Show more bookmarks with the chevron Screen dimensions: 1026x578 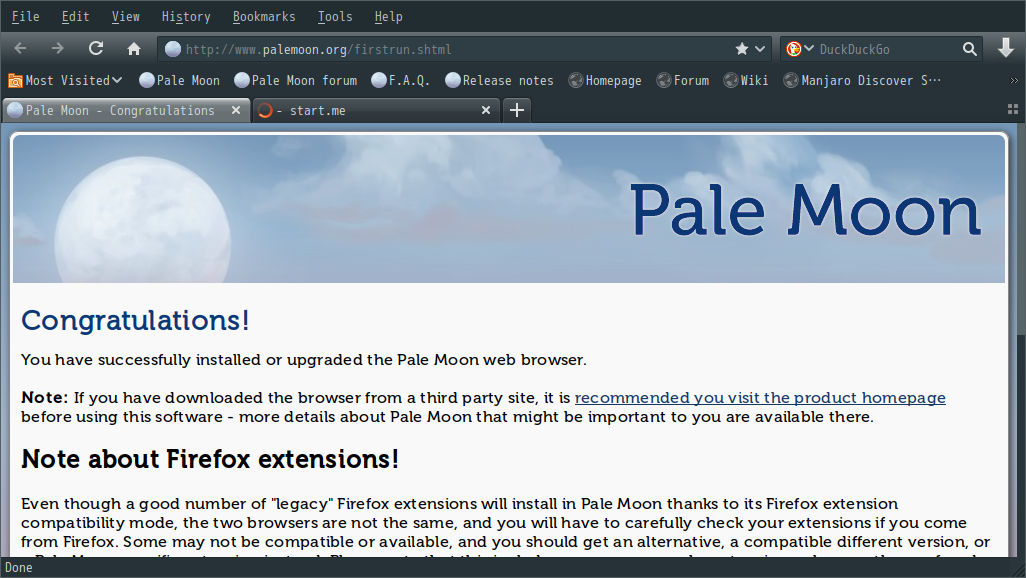tap(1014, 81)
